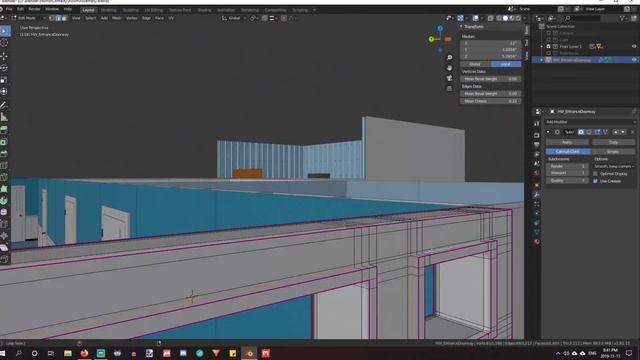Toggle camera view icon in viewport
This screenshot has width=640, height=360.
(449, 78)
